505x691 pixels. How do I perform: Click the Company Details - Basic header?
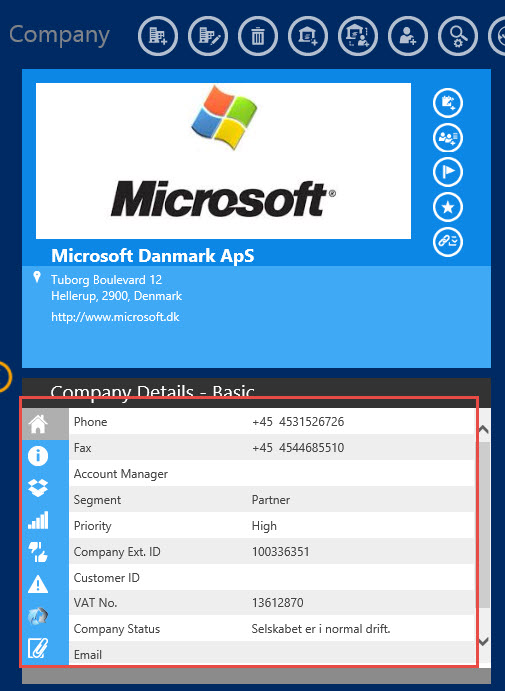pos(152,392)
